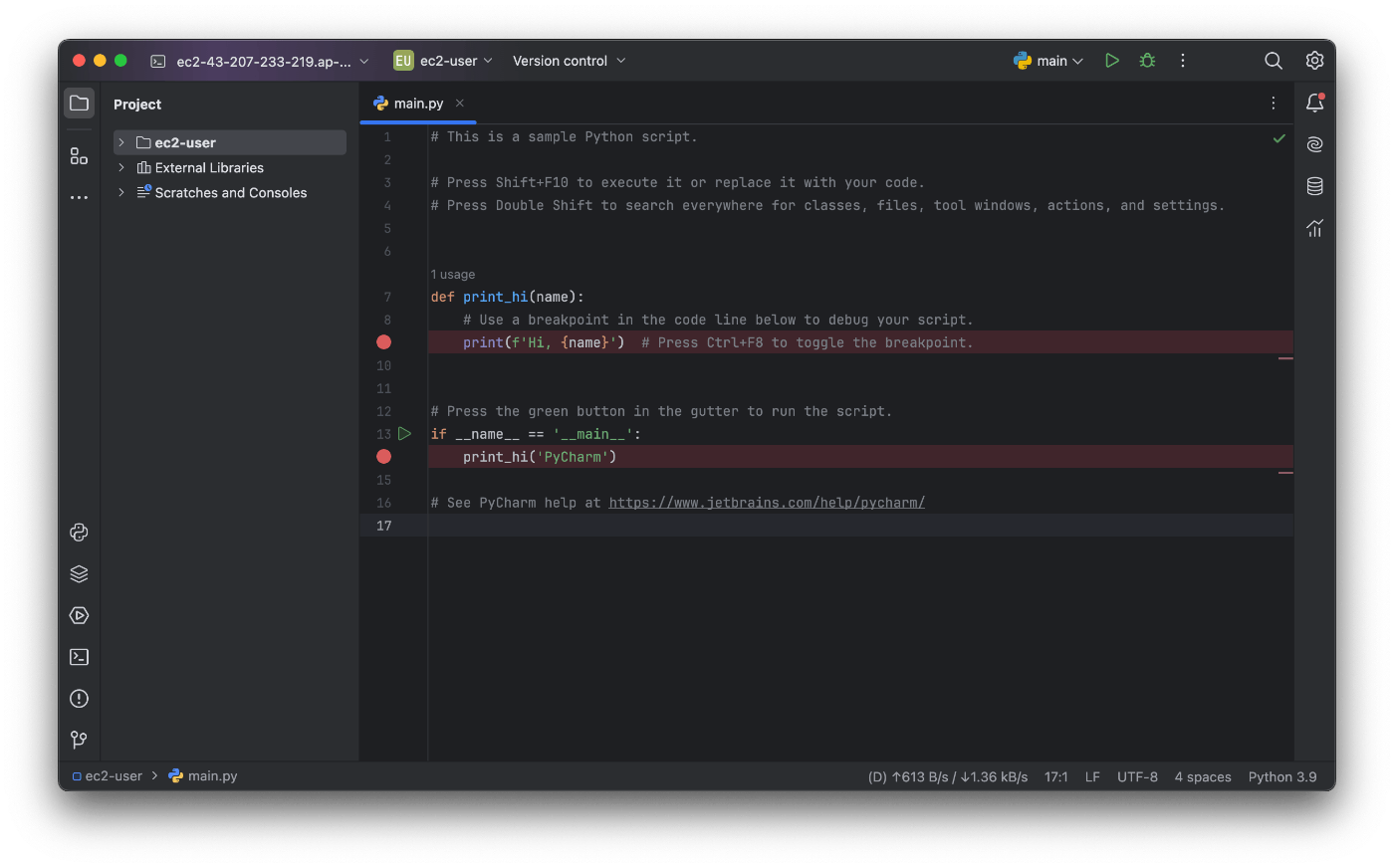Image resolution: width=1394 pixels, height=868 pixels.
Task: Open more run actions menu
Action: click(1183, 61)
